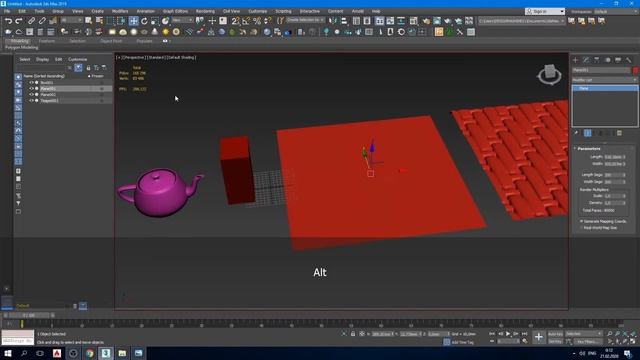Toggle visibility eye of Plane001
The height and width of the screenshot is (360, 640).
tap(31, 89)
